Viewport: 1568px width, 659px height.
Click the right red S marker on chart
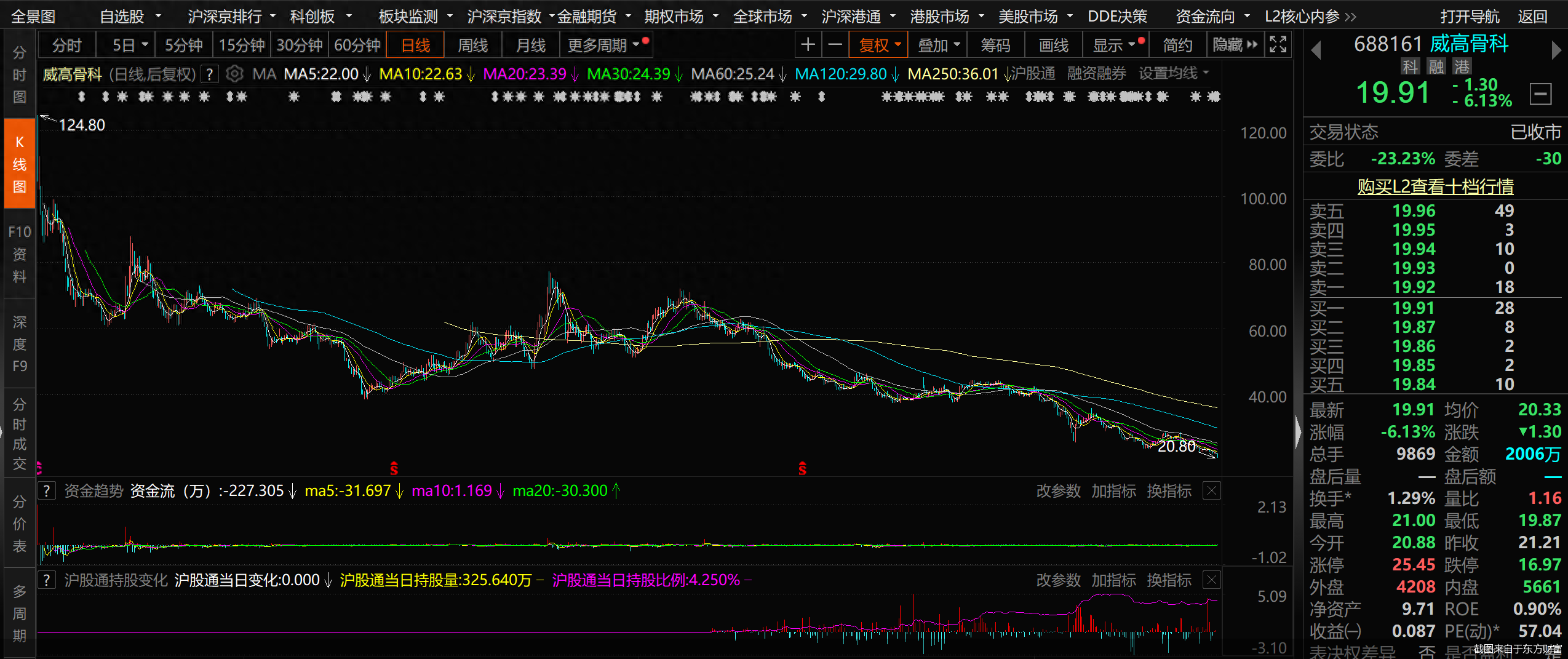pos(802,469)
